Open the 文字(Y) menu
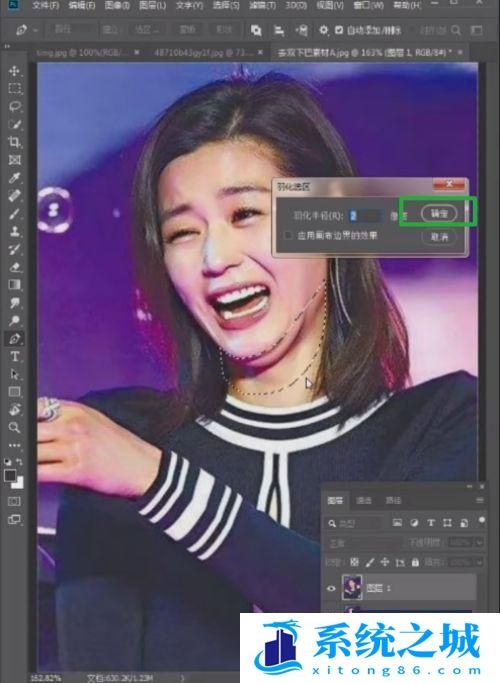 [x=189, y=6]
